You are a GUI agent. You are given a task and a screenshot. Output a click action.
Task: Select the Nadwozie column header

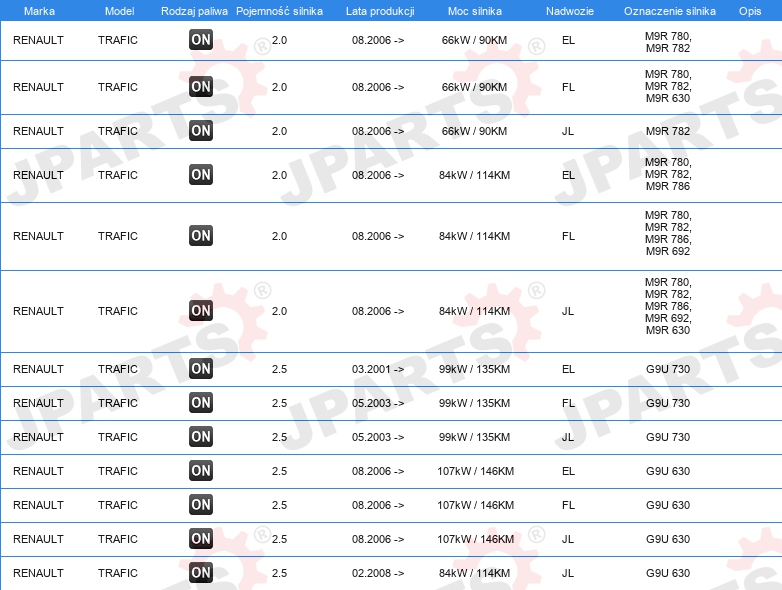[x=570, y=11]
